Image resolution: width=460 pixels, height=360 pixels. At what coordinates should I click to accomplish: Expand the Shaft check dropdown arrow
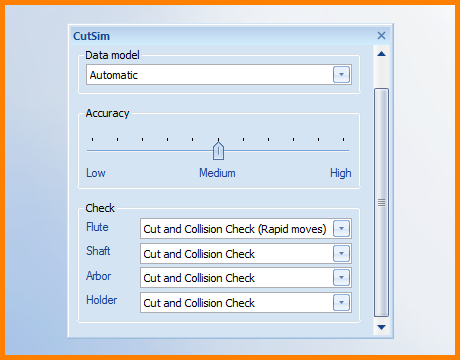(x=341, y=254)
